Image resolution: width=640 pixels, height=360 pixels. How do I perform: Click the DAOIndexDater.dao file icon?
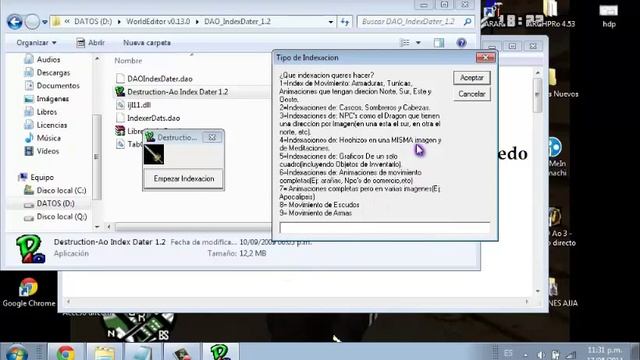point(120,78)
